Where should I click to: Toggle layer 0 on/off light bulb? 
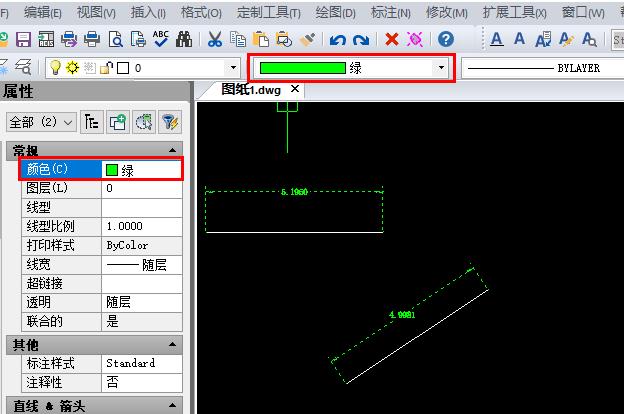click(55, 68)
